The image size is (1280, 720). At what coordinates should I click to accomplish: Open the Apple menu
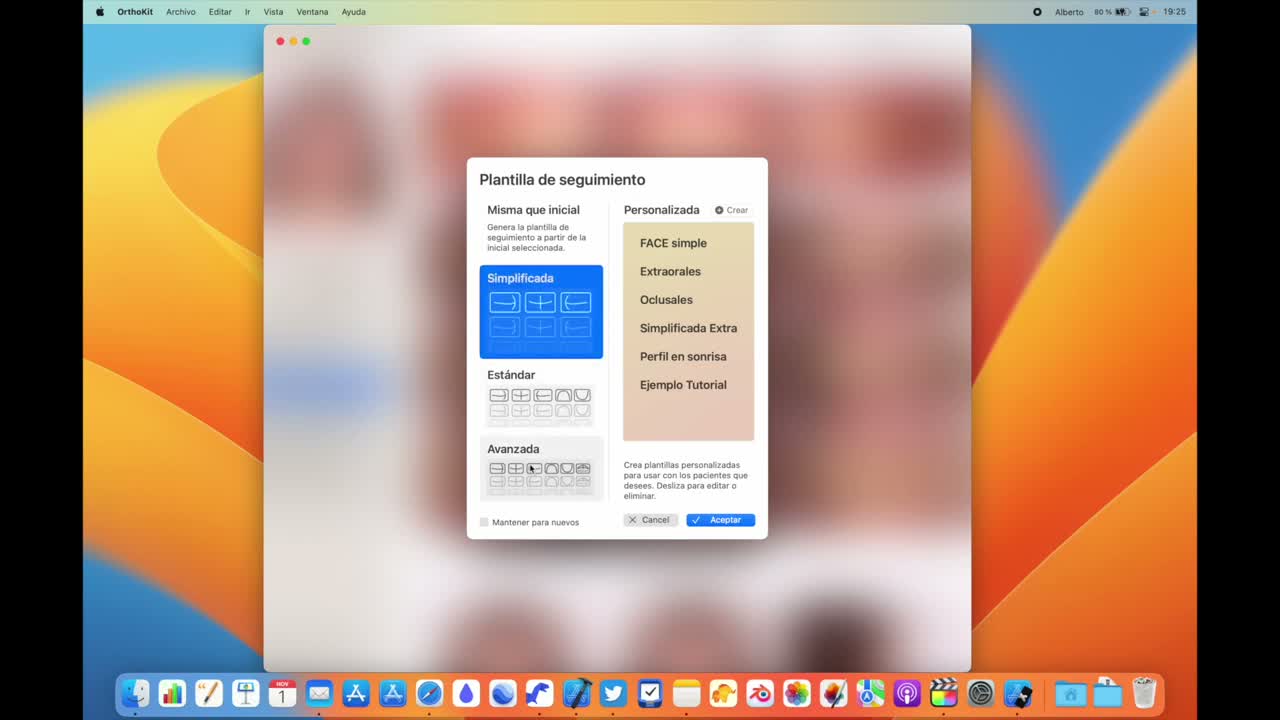[100, 12]
